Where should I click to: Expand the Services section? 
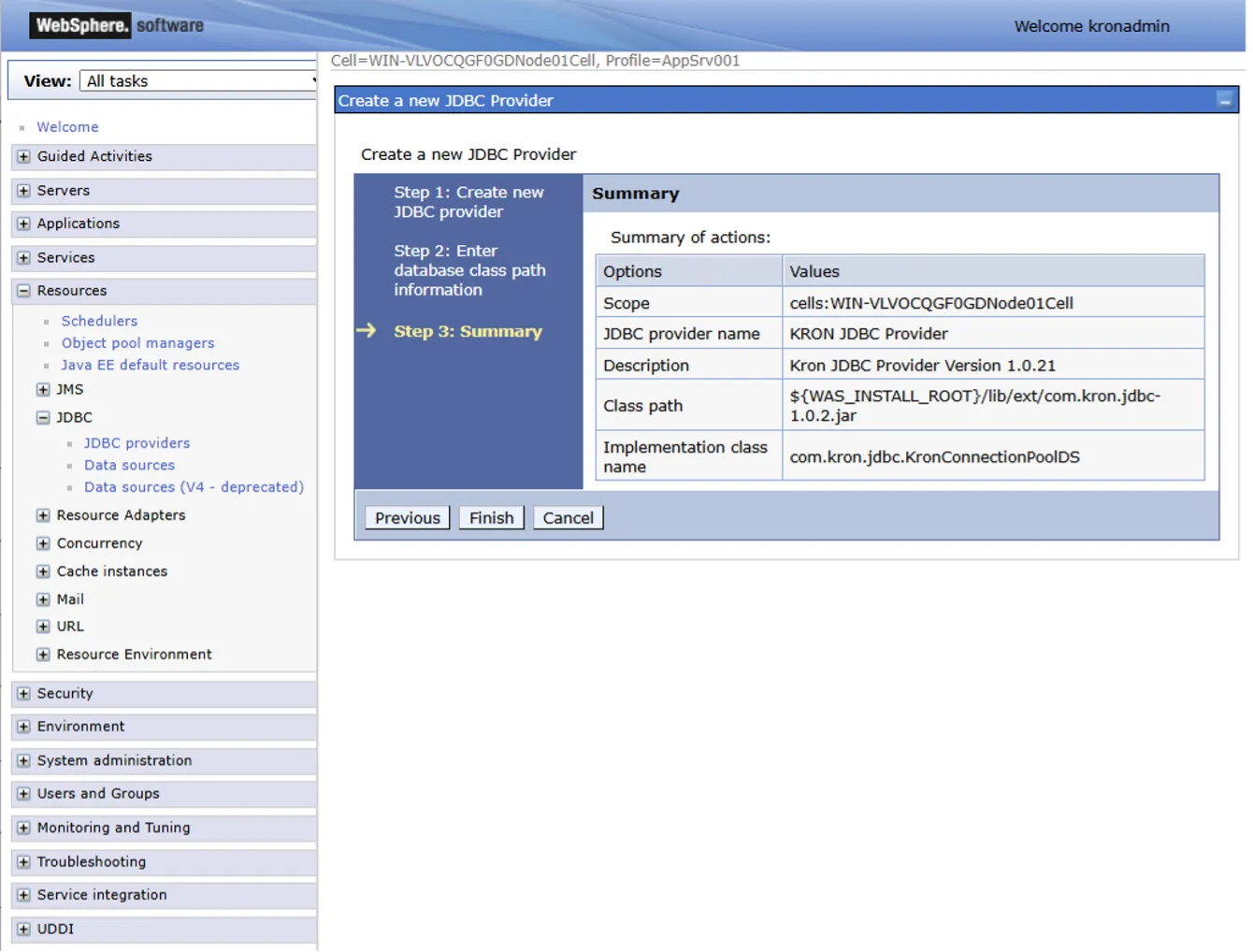point(23,258)
